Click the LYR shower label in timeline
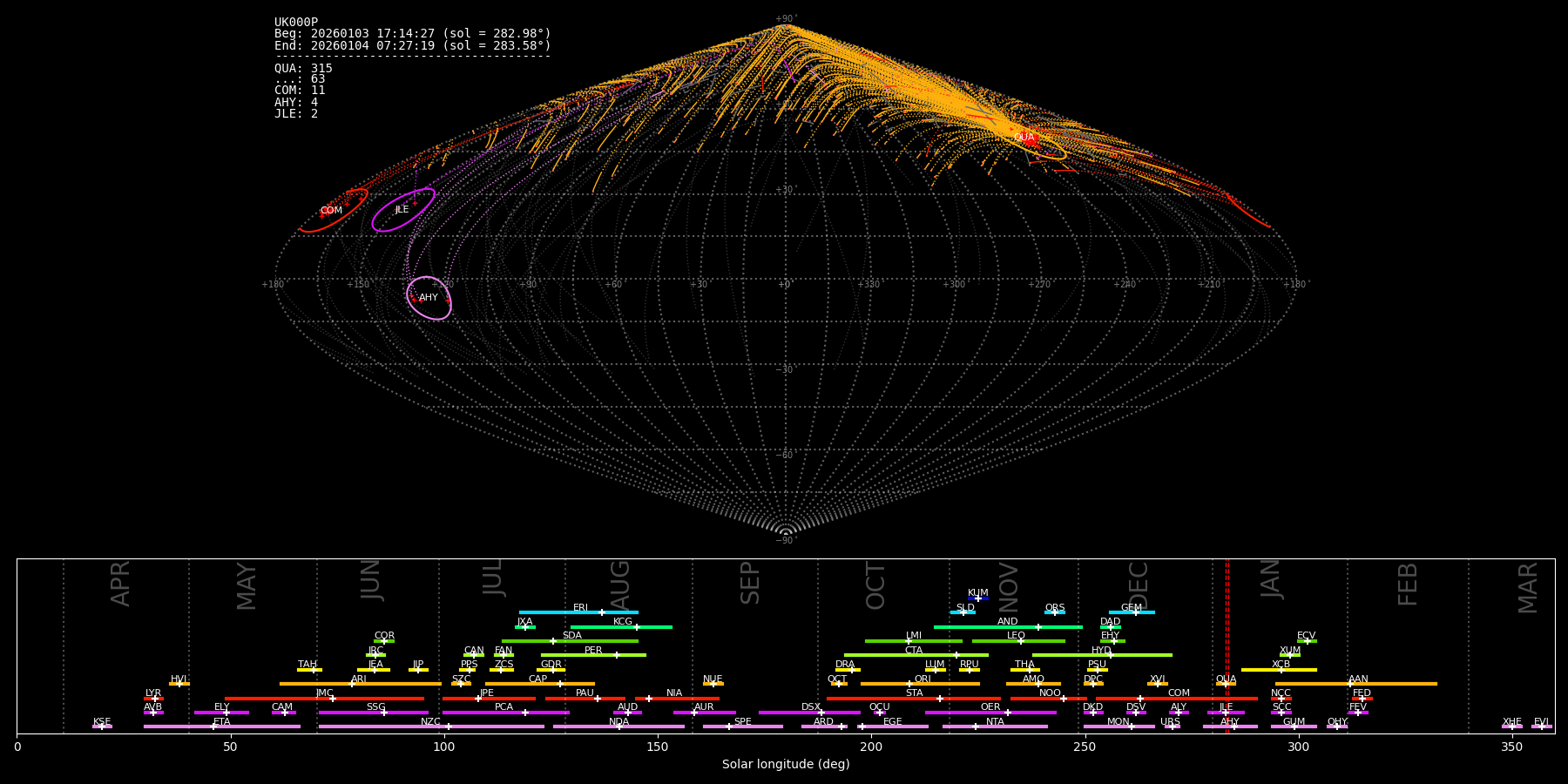Screen dimensions: 1568x784 coord(153,693)
